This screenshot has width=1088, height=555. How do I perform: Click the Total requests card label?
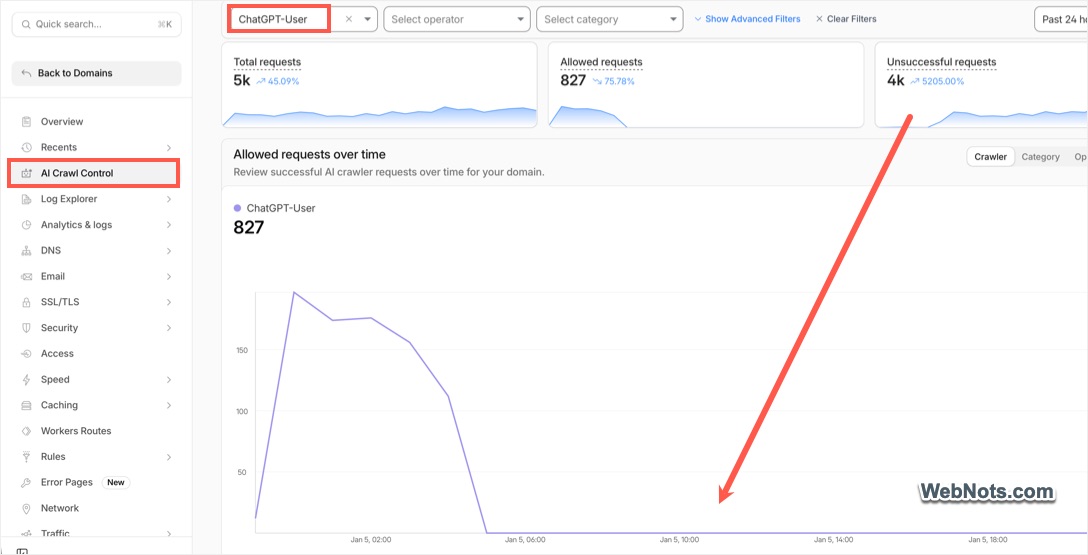[267, 62]
